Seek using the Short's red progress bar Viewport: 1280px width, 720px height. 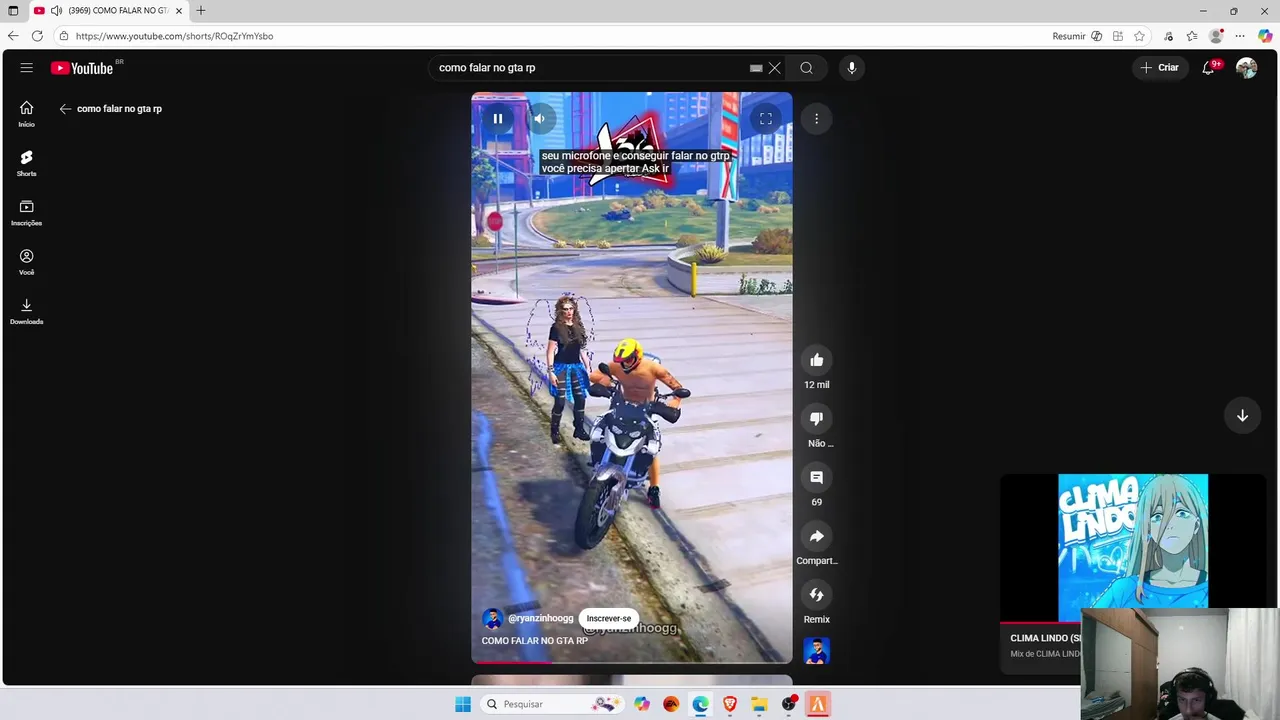[x=631, y=662]
